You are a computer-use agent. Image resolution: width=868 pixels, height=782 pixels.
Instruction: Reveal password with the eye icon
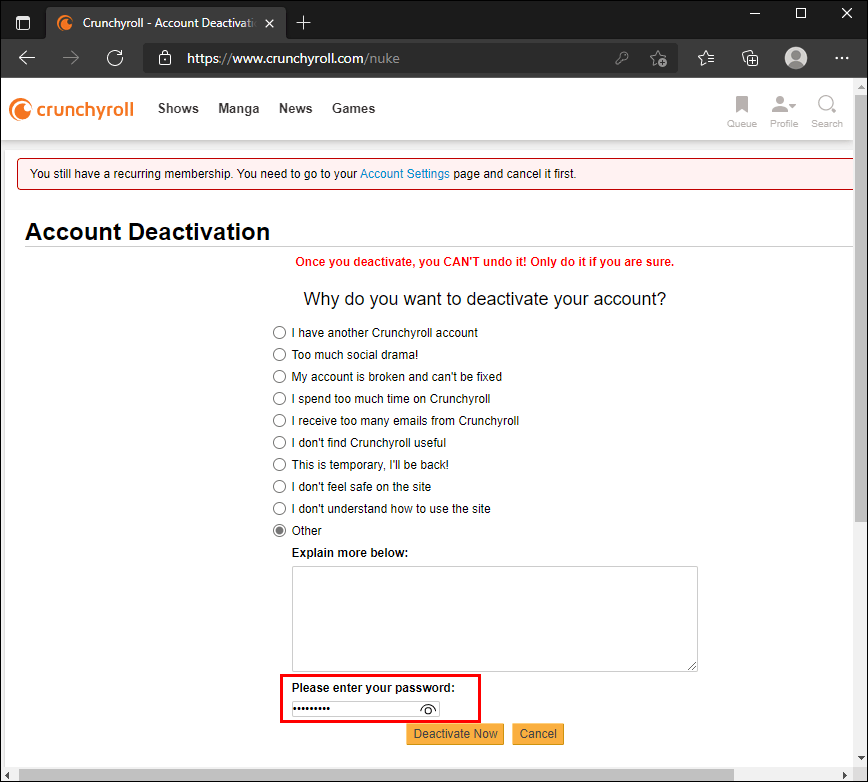point(427,709)
